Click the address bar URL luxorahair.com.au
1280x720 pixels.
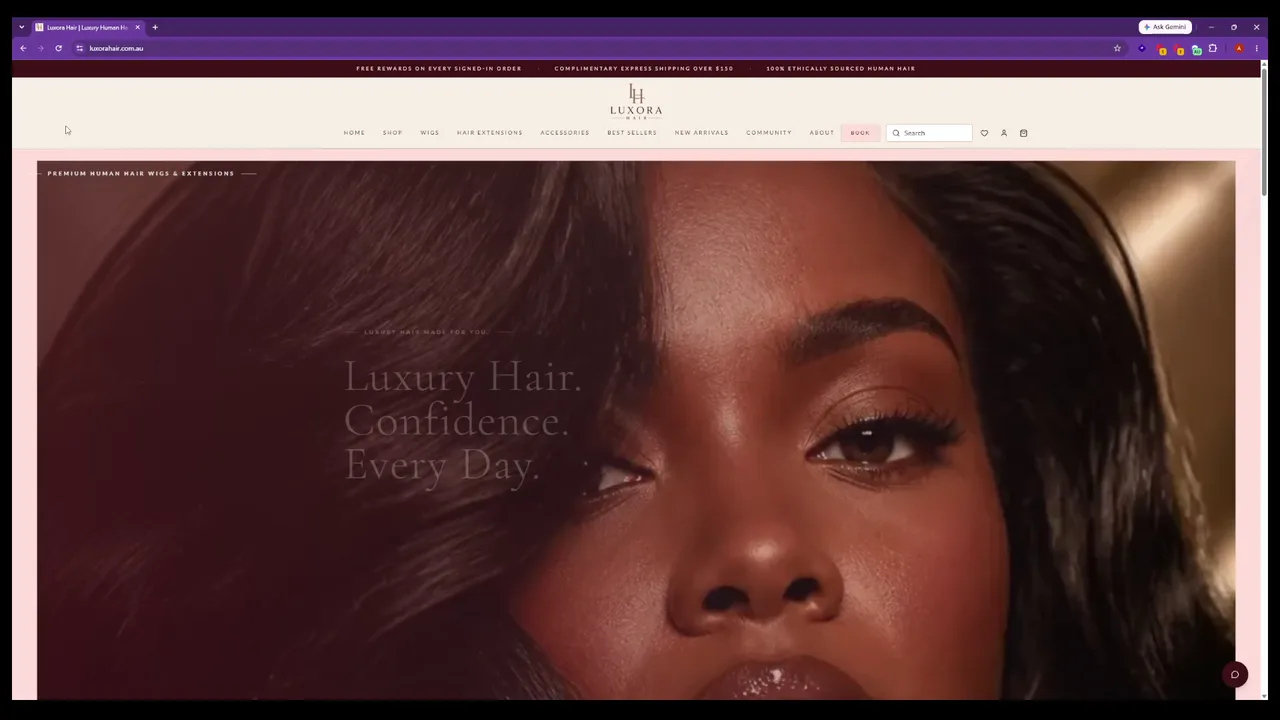point(116,48)
